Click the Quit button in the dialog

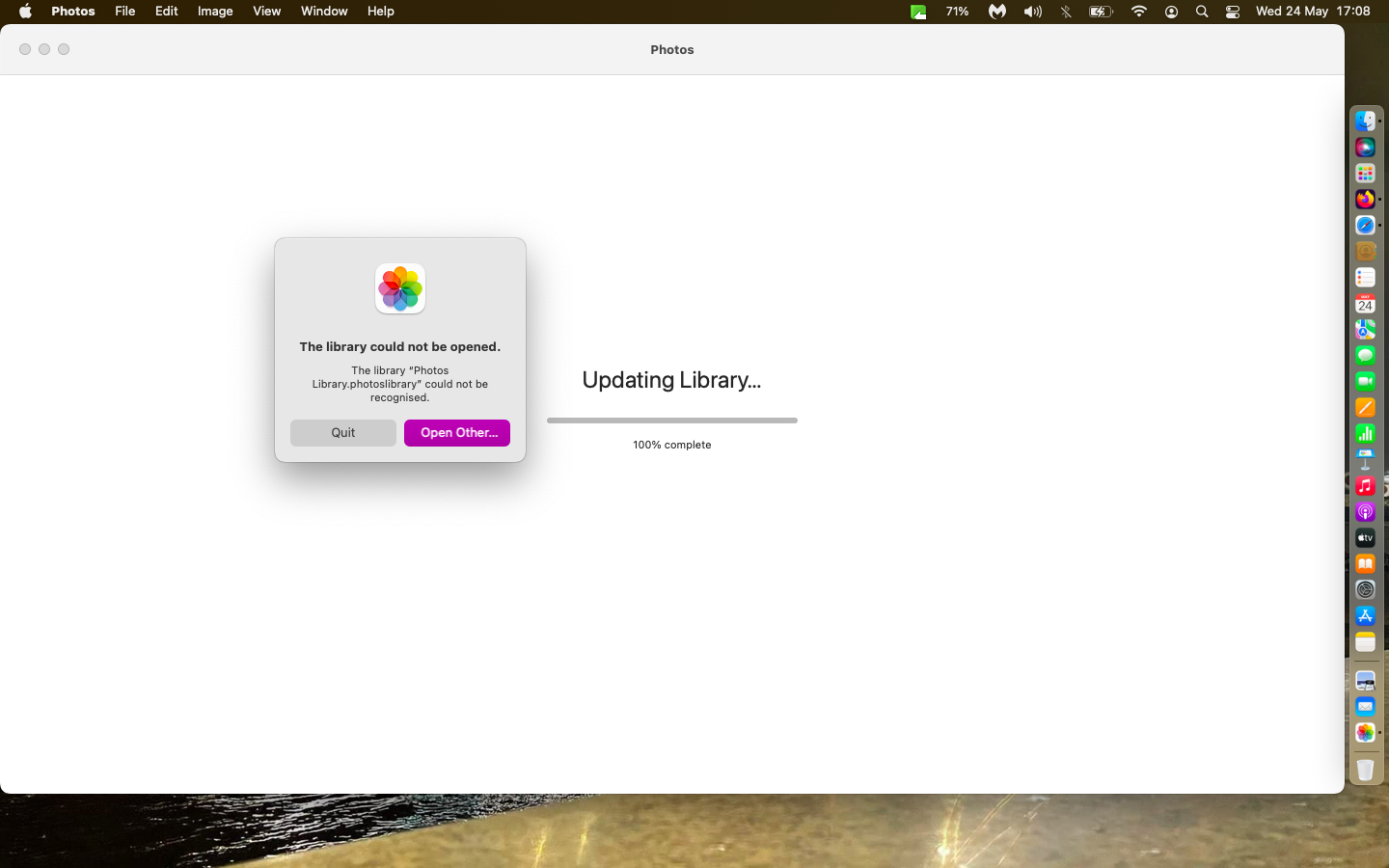pos(342,433)
